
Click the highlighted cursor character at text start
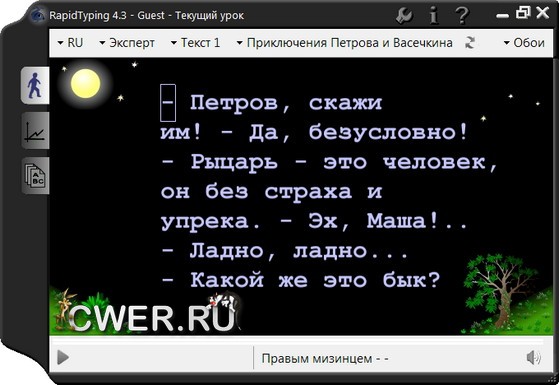tap(168, 103)
